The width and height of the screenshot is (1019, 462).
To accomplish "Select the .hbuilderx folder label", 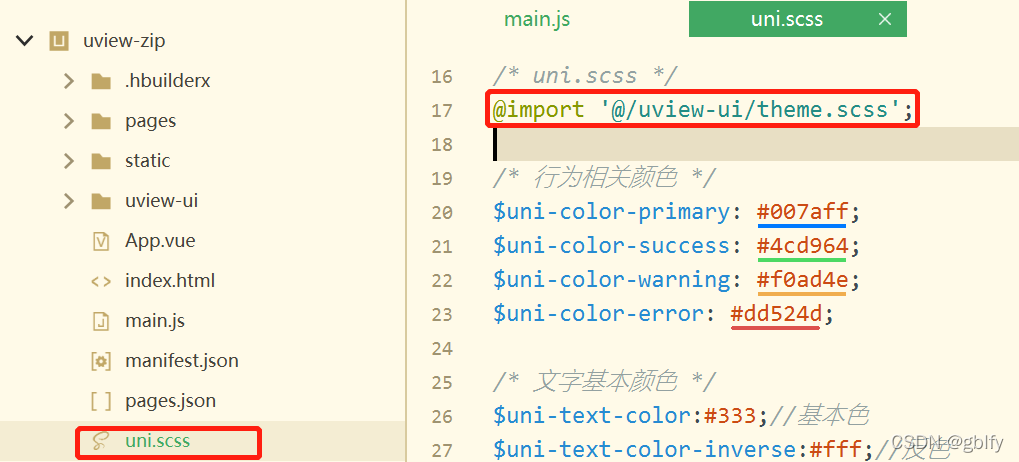I will click(x=168, y=81).
